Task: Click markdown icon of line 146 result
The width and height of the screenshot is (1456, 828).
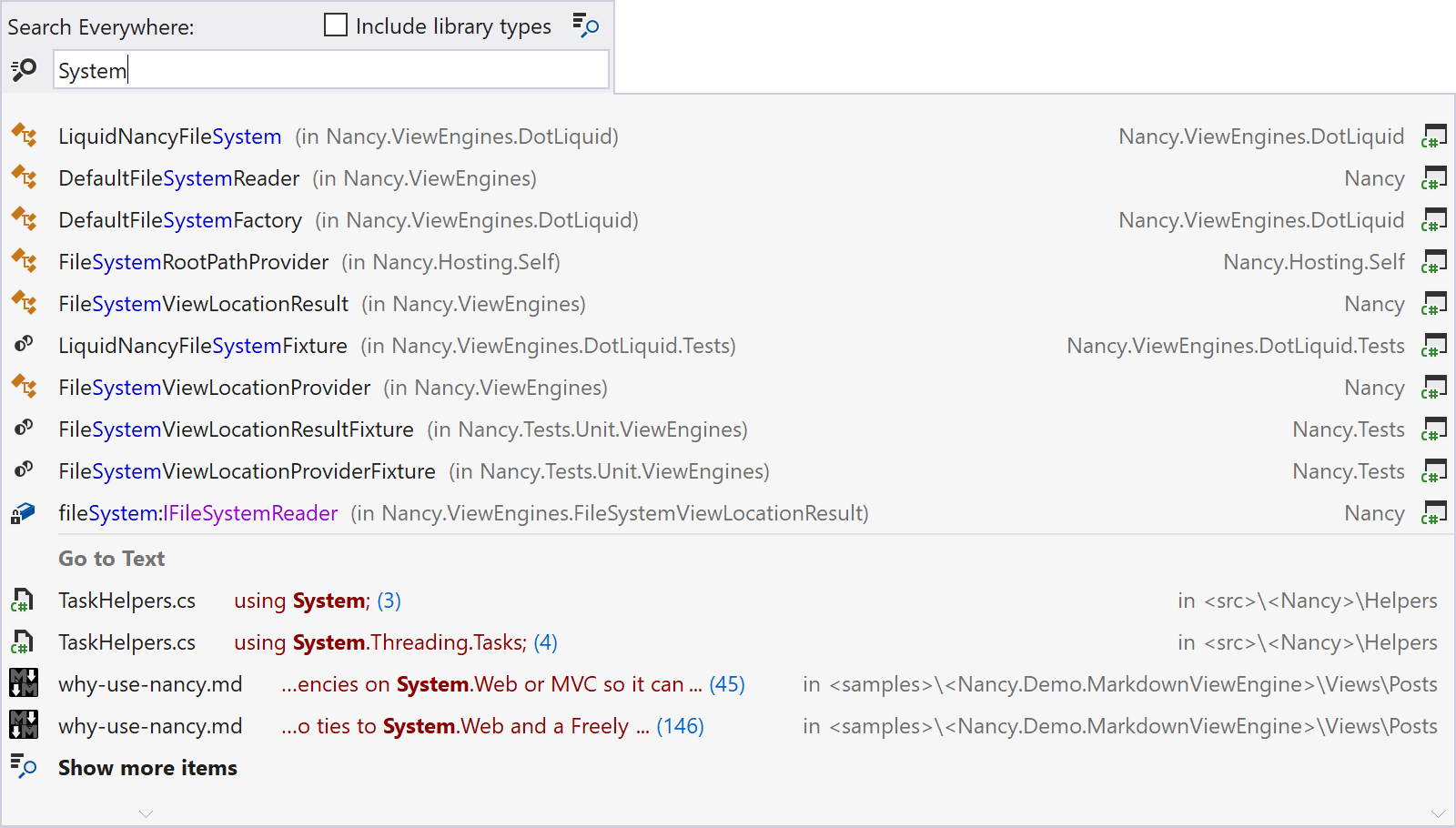Action: 24,725
